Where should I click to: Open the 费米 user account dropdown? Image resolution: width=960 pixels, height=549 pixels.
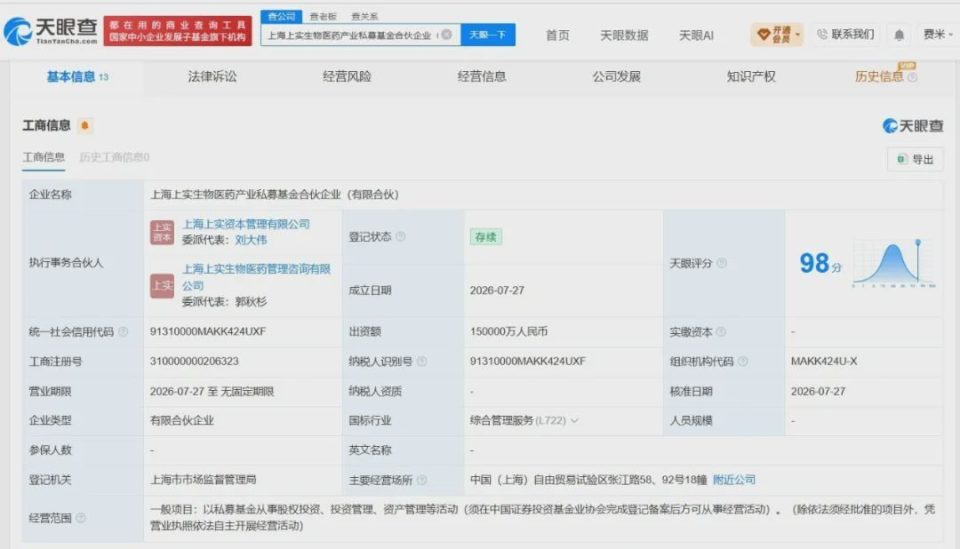click(x=938, y=34)
